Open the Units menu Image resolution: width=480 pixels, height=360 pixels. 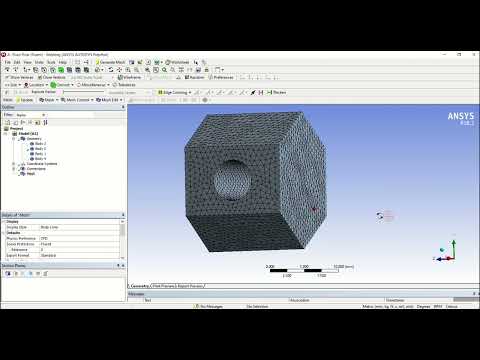tap(39, 62)
